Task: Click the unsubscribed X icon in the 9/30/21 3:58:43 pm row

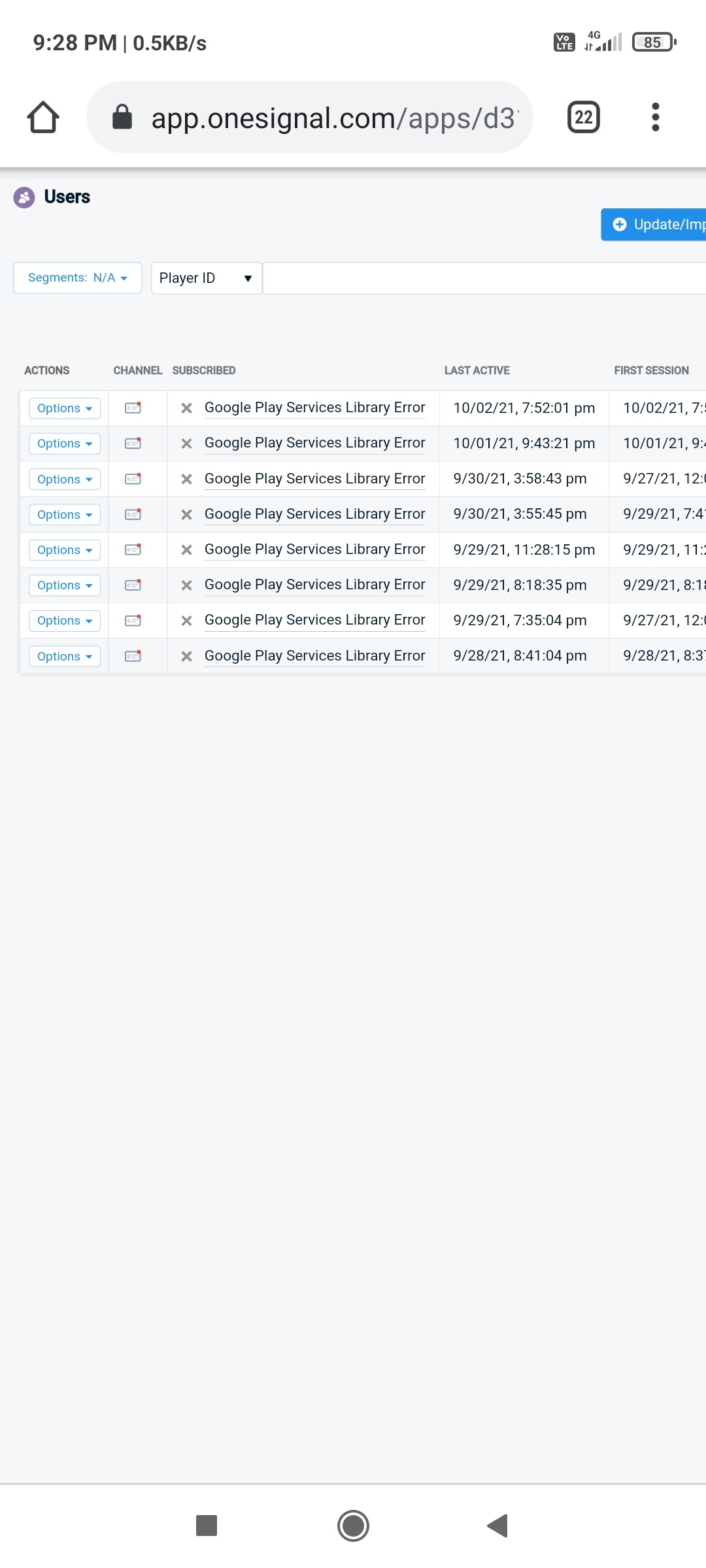Action: pos(186,480)
